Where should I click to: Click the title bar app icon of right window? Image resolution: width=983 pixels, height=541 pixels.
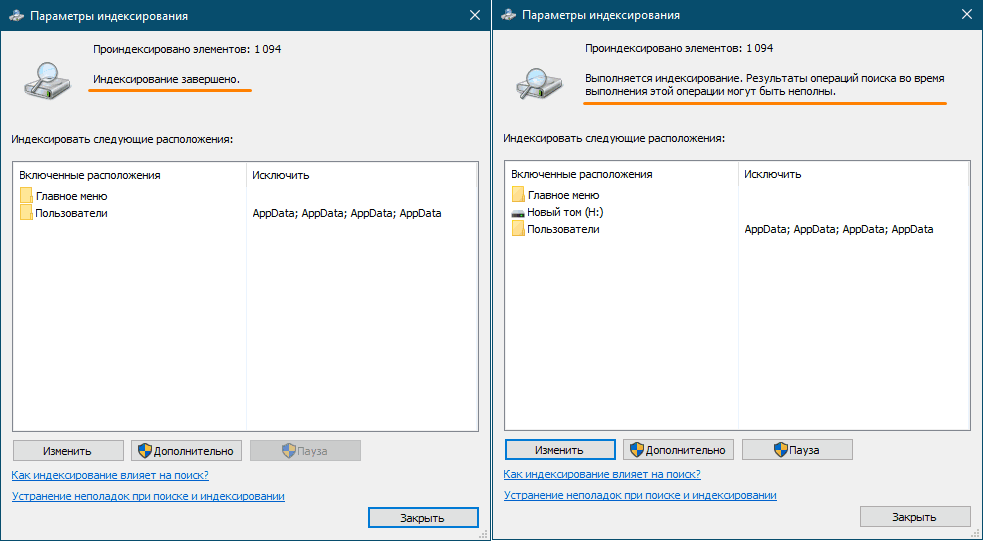[508, 15]
